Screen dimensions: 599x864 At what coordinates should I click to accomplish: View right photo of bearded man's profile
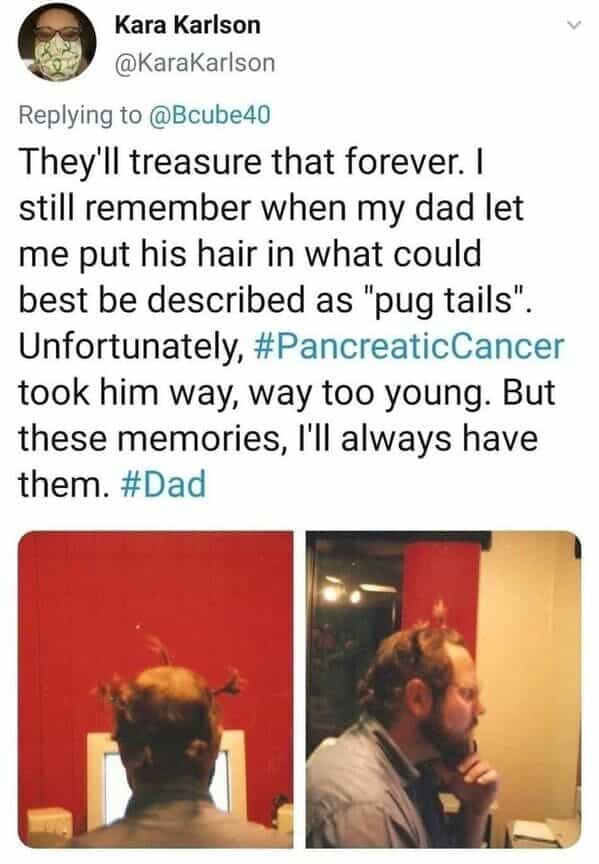point(444,689)
